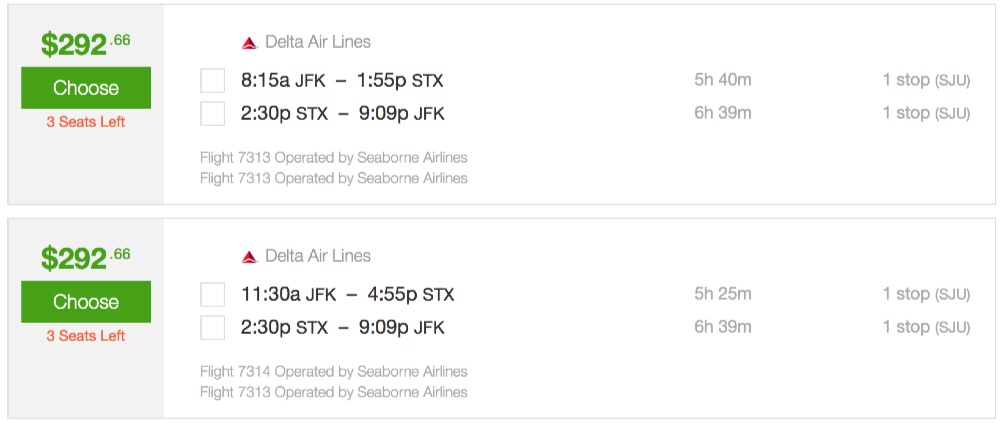Click the 1 stop (SJU) label beside 5h 40m
The image size is (1000, 427).
[x=926, y=80]
